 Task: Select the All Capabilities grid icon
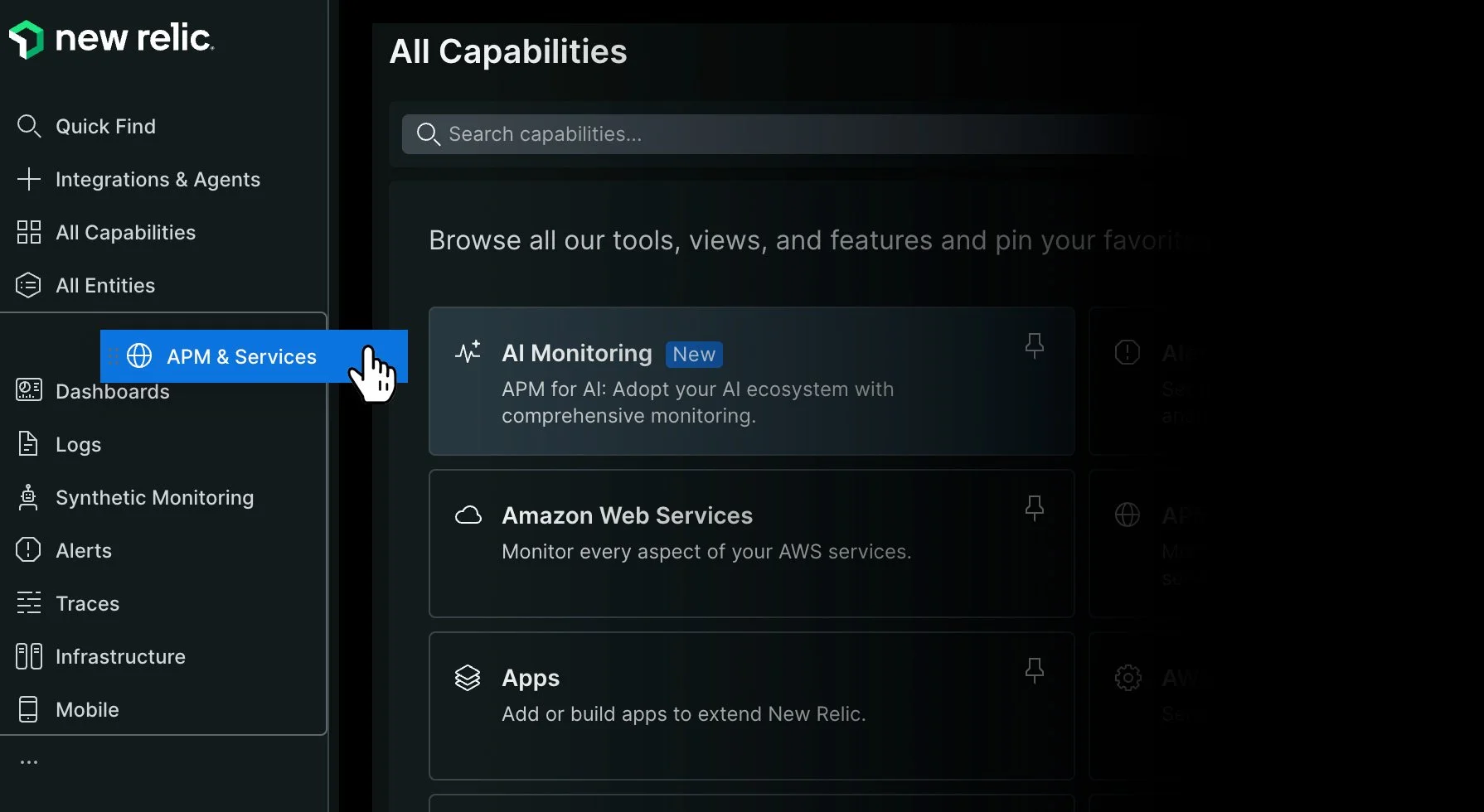[29, 232]
